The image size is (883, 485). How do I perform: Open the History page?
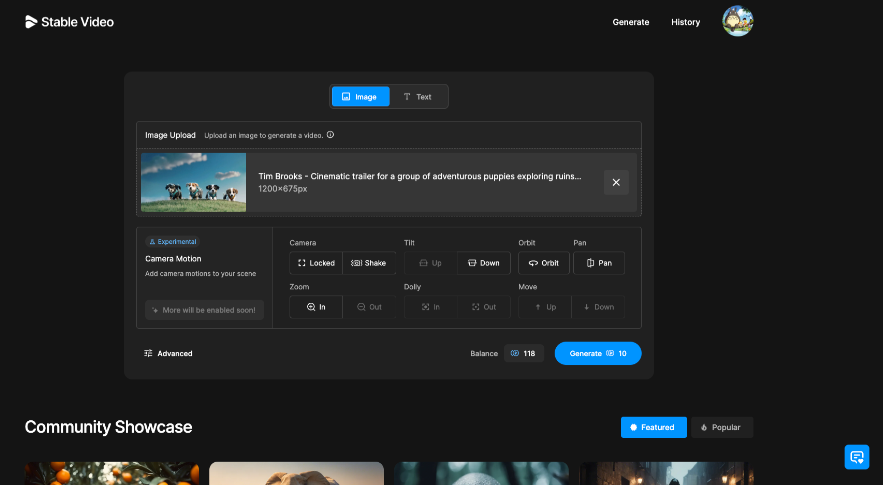pos(685,22)
